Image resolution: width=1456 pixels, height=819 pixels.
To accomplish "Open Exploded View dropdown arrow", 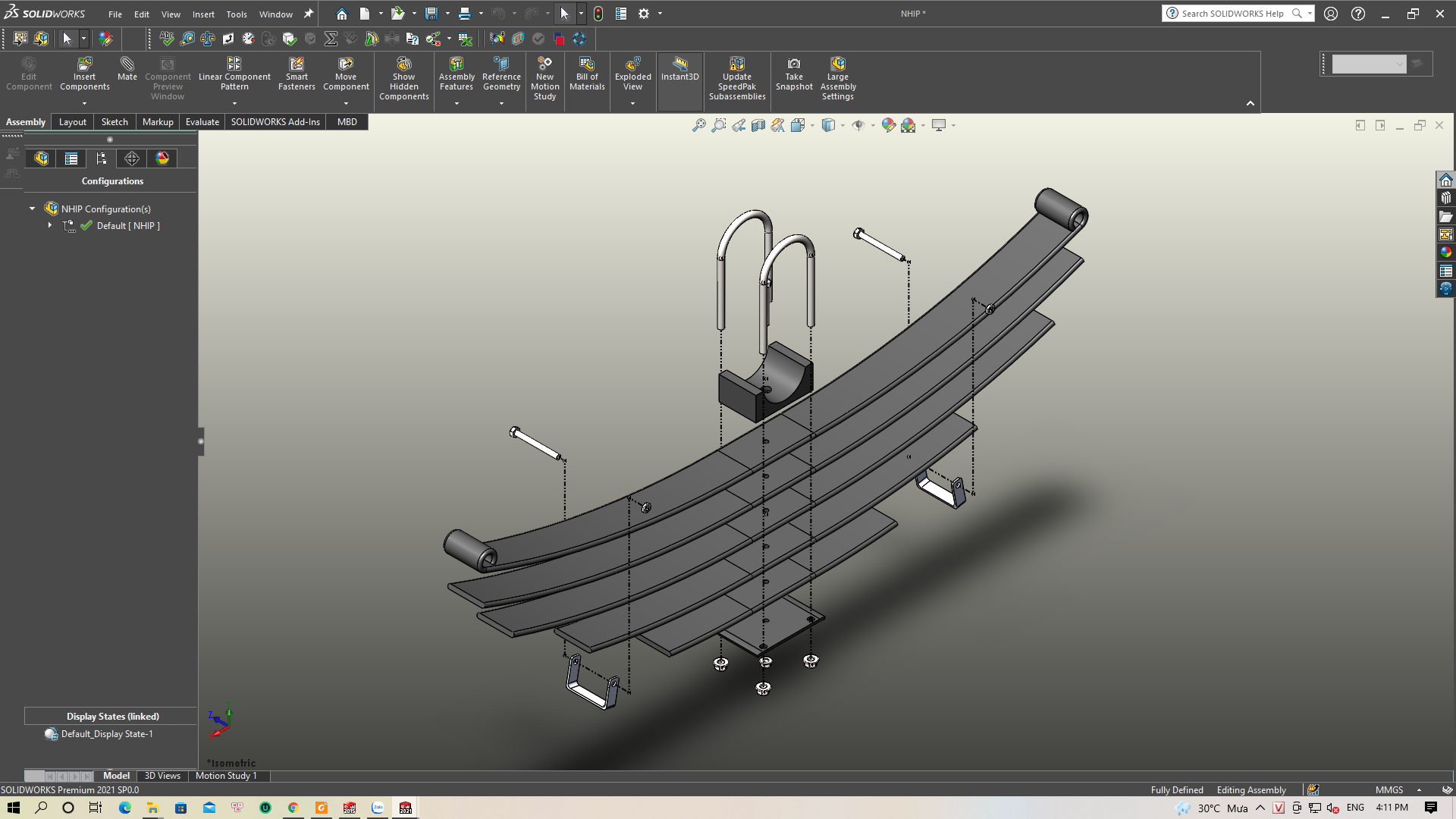I will pyautogui.click(x=632, y=103).
